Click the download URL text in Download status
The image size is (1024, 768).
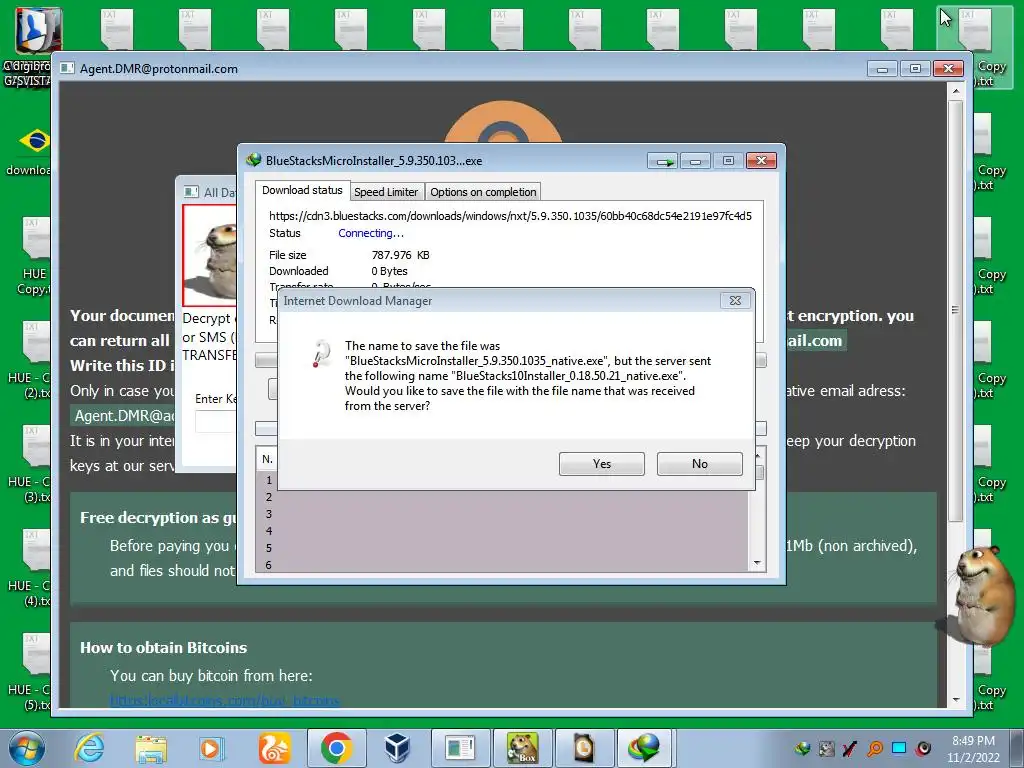[x=510, y=216]
